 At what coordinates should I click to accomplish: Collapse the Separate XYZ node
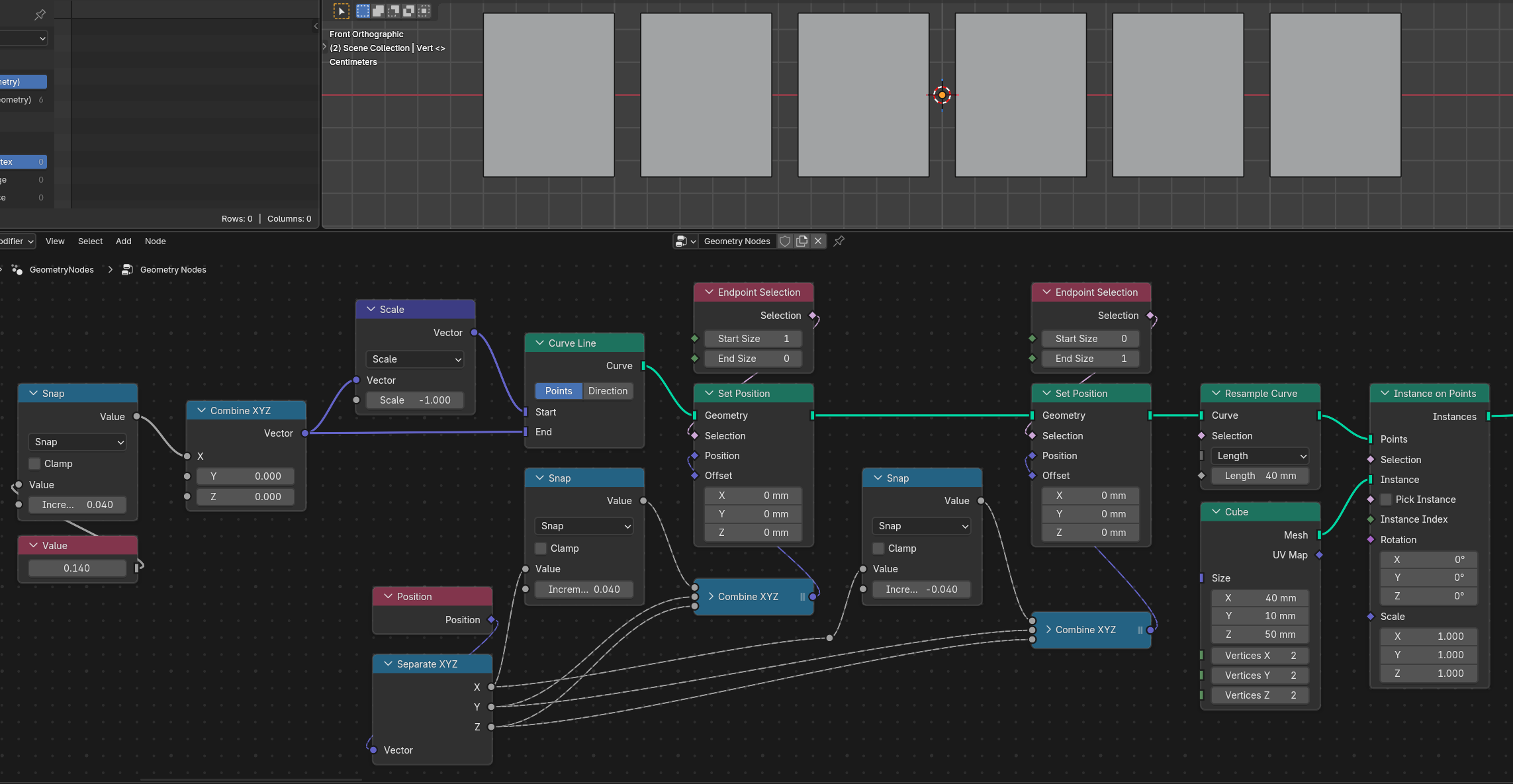389,664
